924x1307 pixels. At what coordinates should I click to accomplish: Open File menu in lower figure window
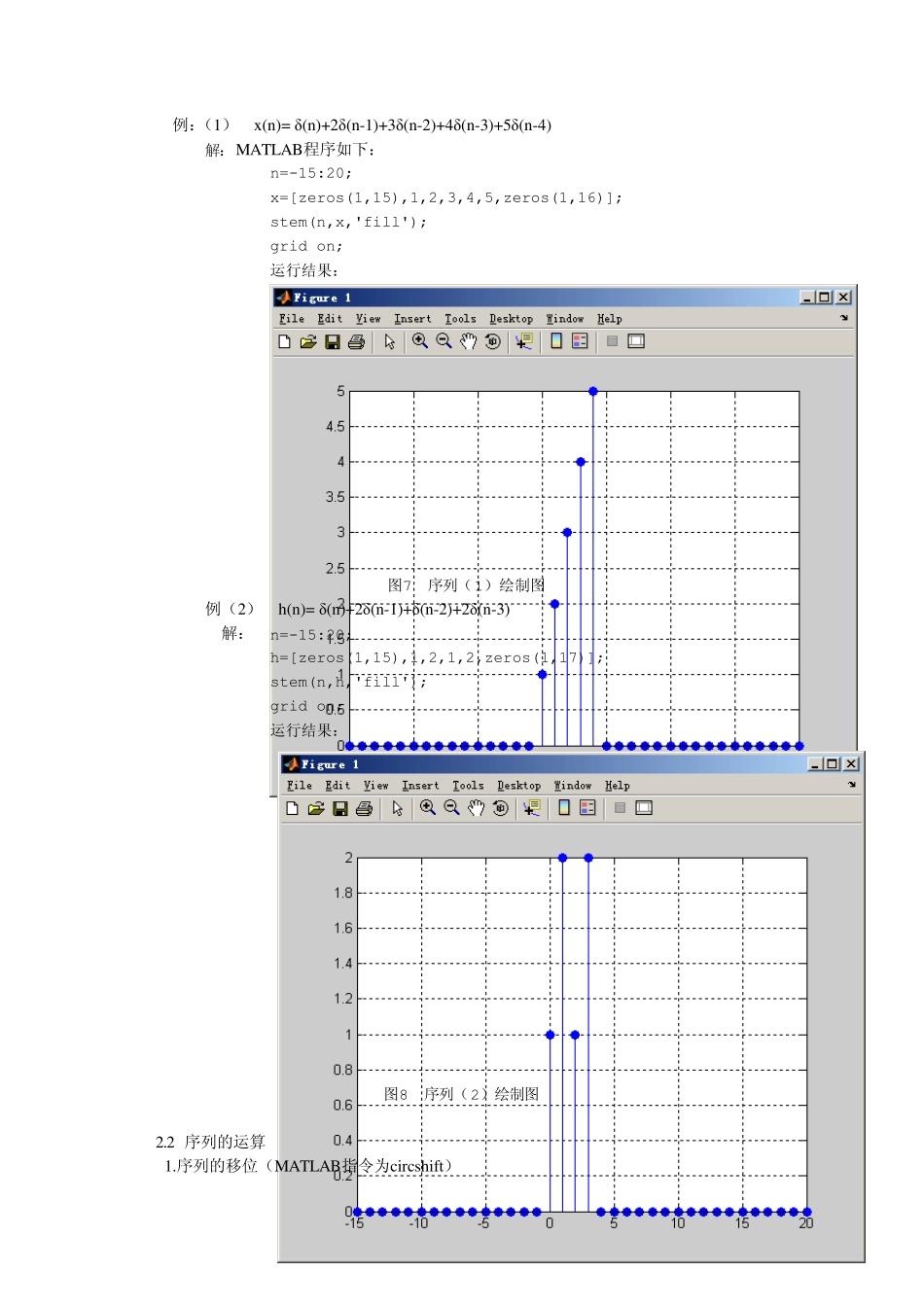pyautogui.click(x=300, y=786)
